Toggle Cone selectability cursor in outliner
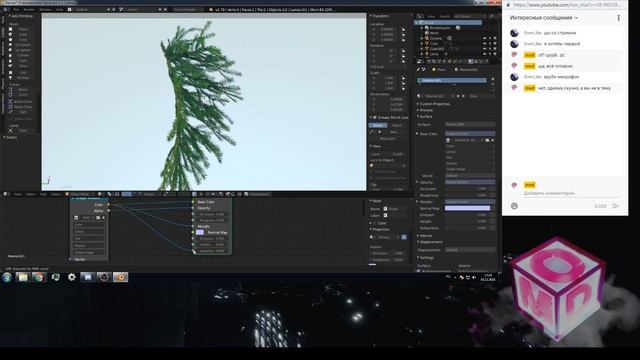The width and height of the screenshot is (640, 360). coord(490,43)
